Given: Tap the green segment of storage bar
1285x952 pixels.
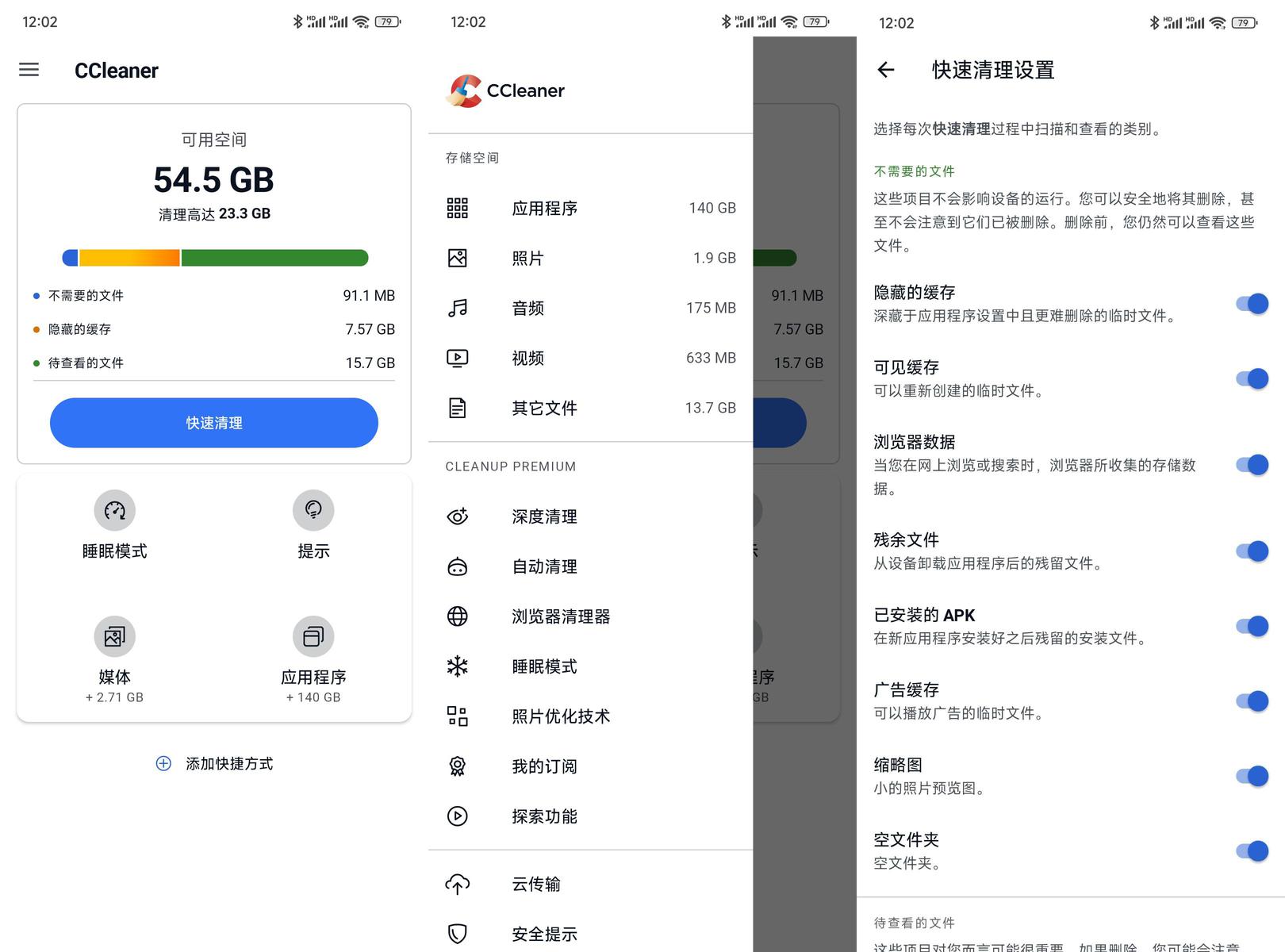Looking at the screenshot, I should 274,258.
